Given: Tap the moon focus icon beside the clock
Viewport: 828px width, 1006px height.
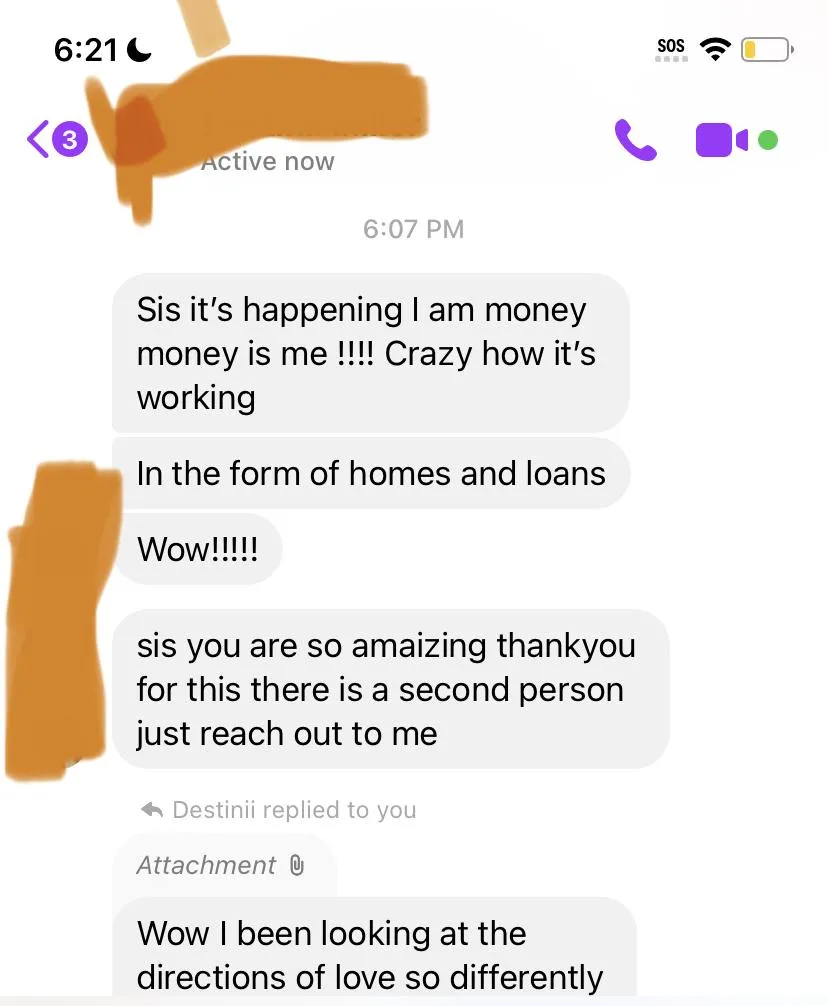Looking at the screenshot, I should coord(139,49).
